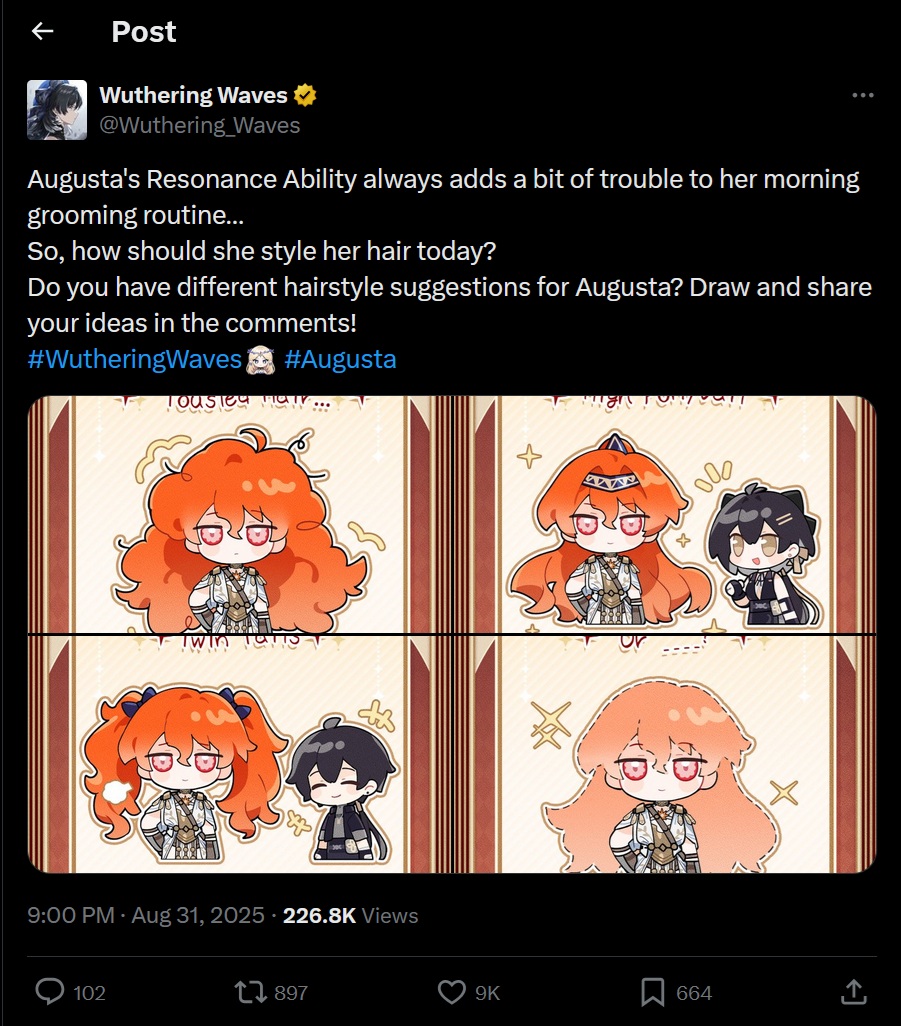
Task: Click the reply speech bubble icon
Action: point(50,992)
